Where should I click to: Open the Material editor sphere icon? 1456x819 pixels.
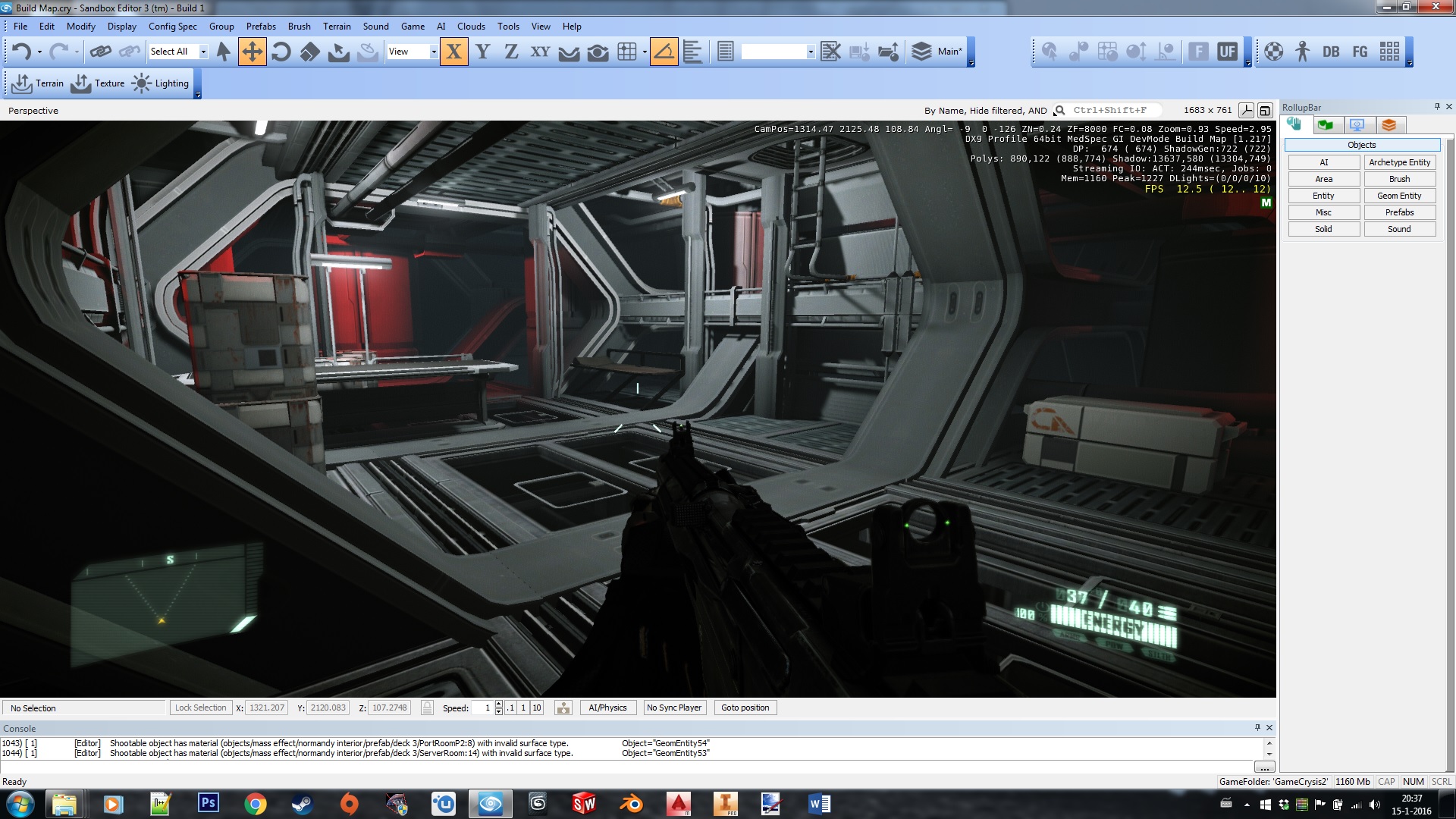(1273, 52)
